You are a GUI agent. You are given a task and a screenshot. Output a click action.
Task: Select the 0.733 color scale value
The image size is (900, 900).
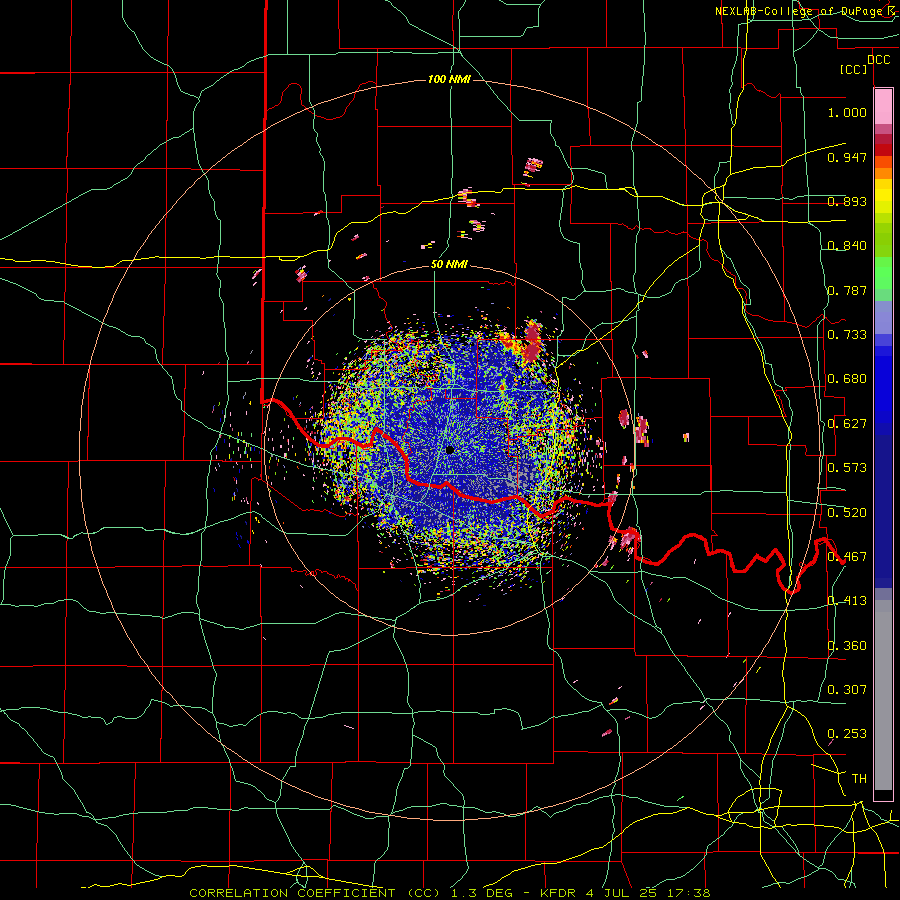click(x=847, y=334)
